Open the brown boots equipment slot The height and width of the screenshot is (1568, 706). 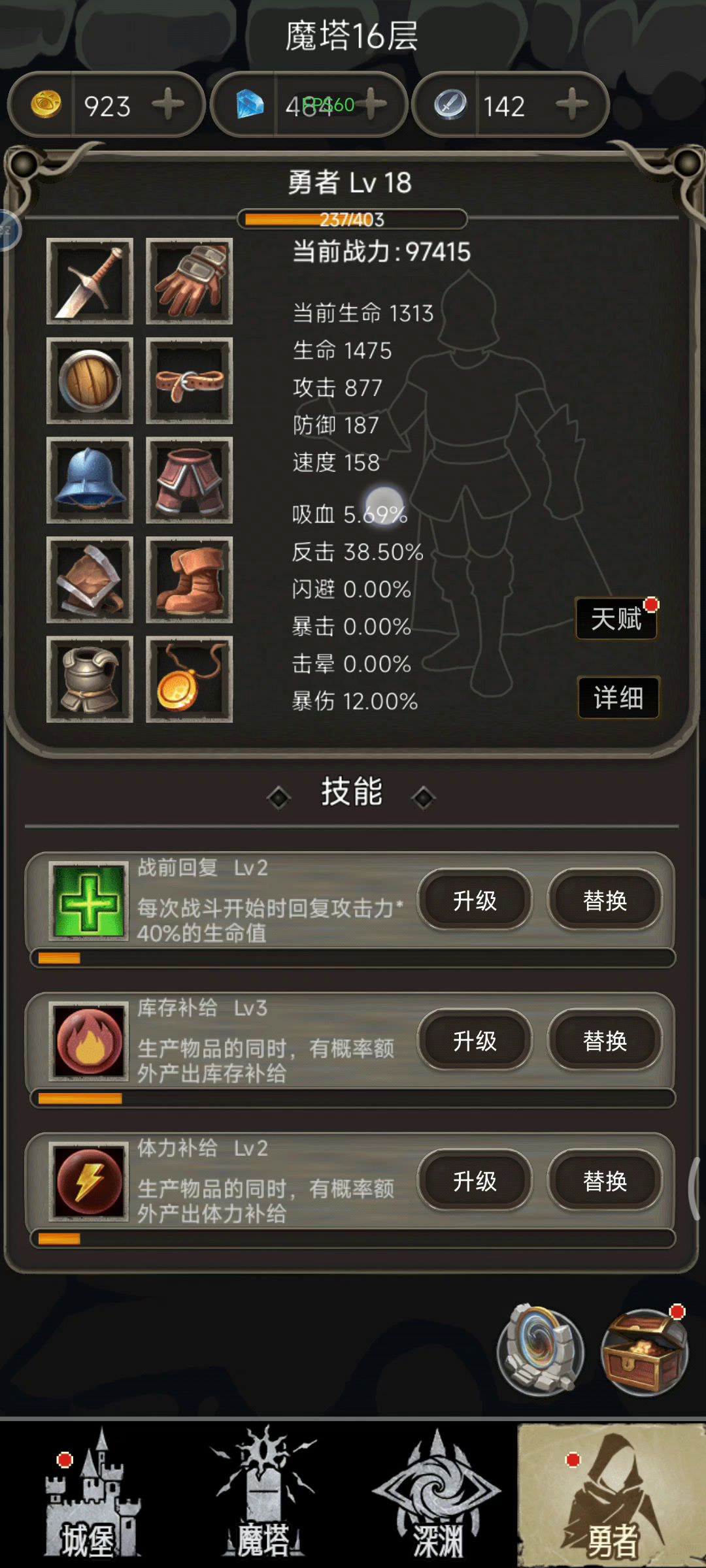pos(189,580)
